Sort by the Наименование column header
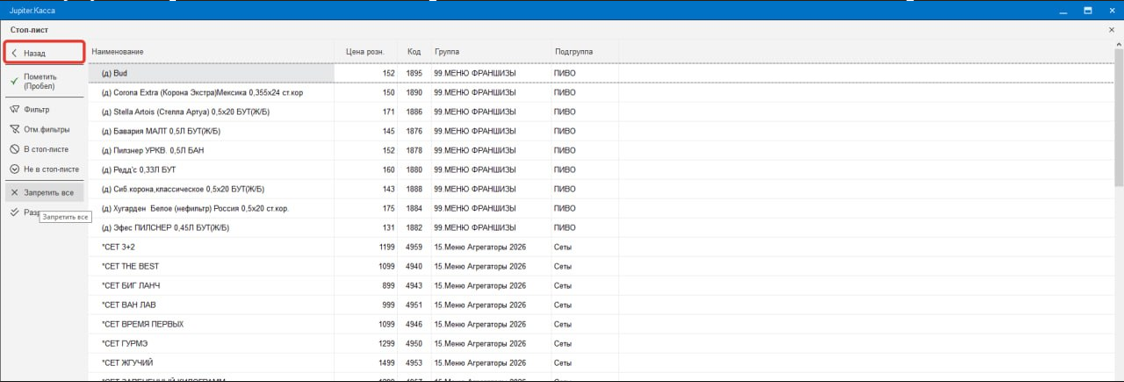The image size is (1124, 382). tap(211, 52)
